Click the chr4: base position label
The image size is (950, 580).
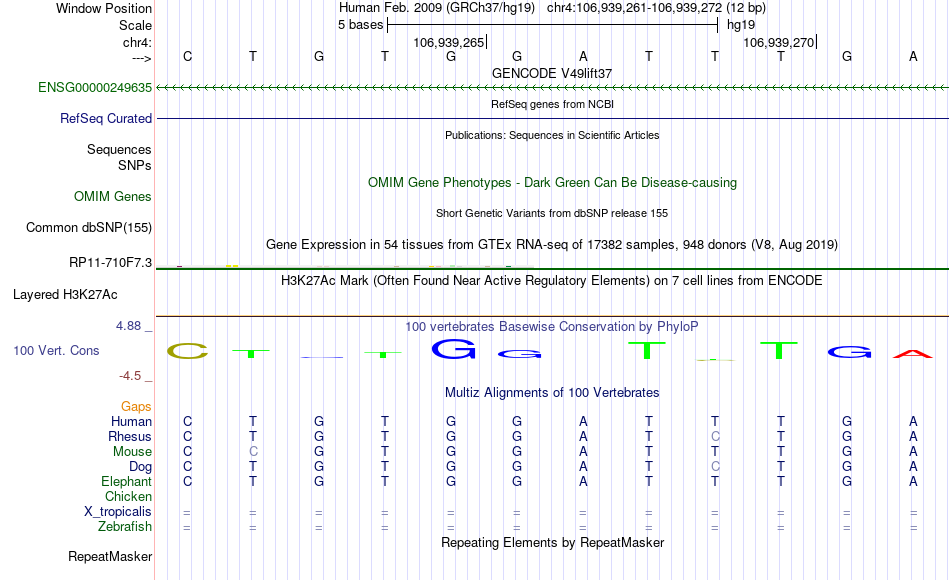point(137,42)
